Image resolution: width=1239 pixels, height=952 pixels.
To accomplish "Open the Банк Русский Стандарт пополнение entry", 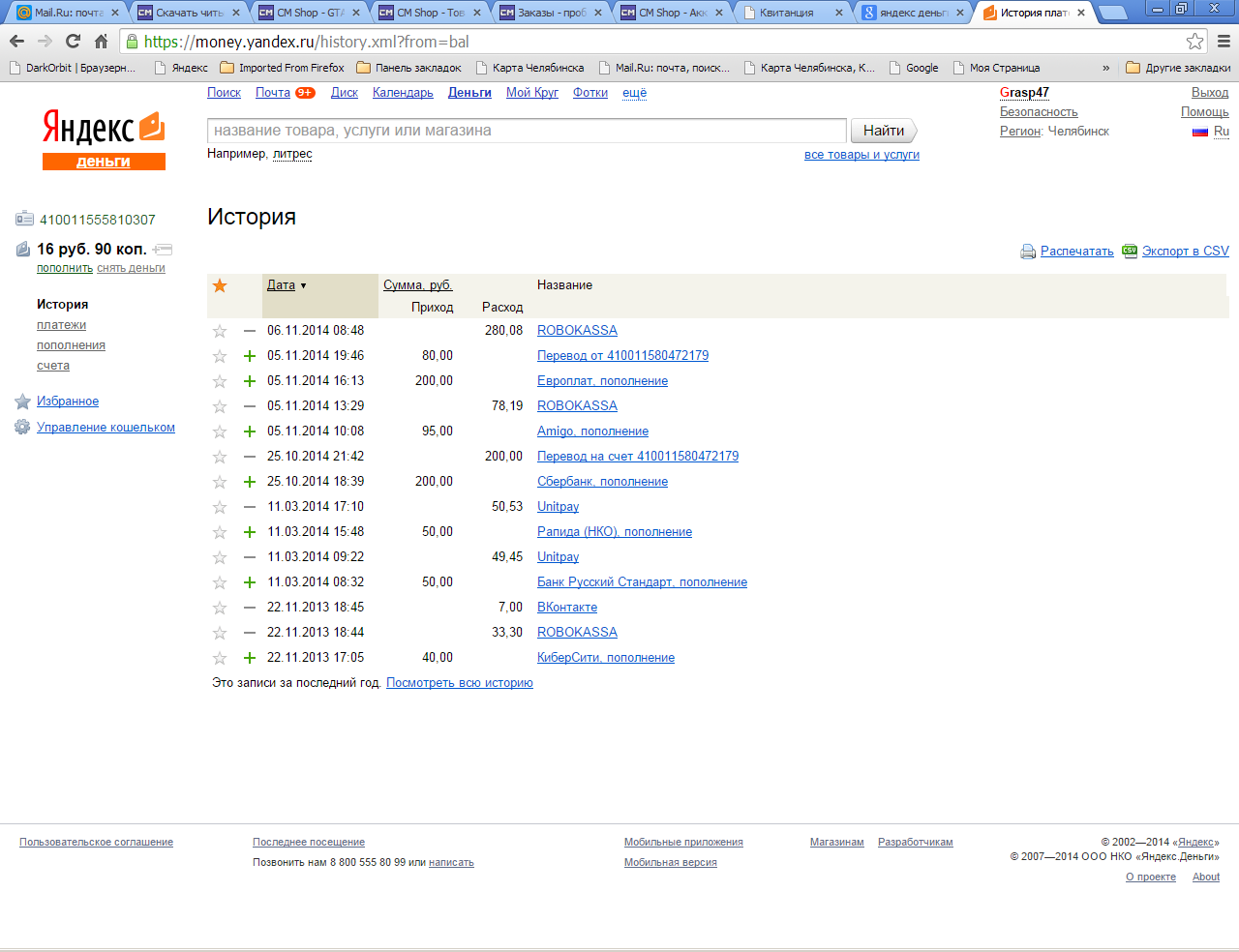I will point(642,582).
